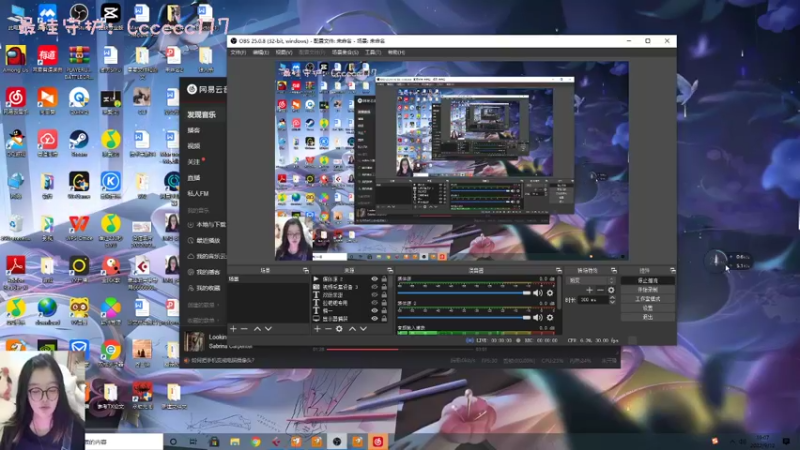Add a new source with the plus icon

(317, 329)
